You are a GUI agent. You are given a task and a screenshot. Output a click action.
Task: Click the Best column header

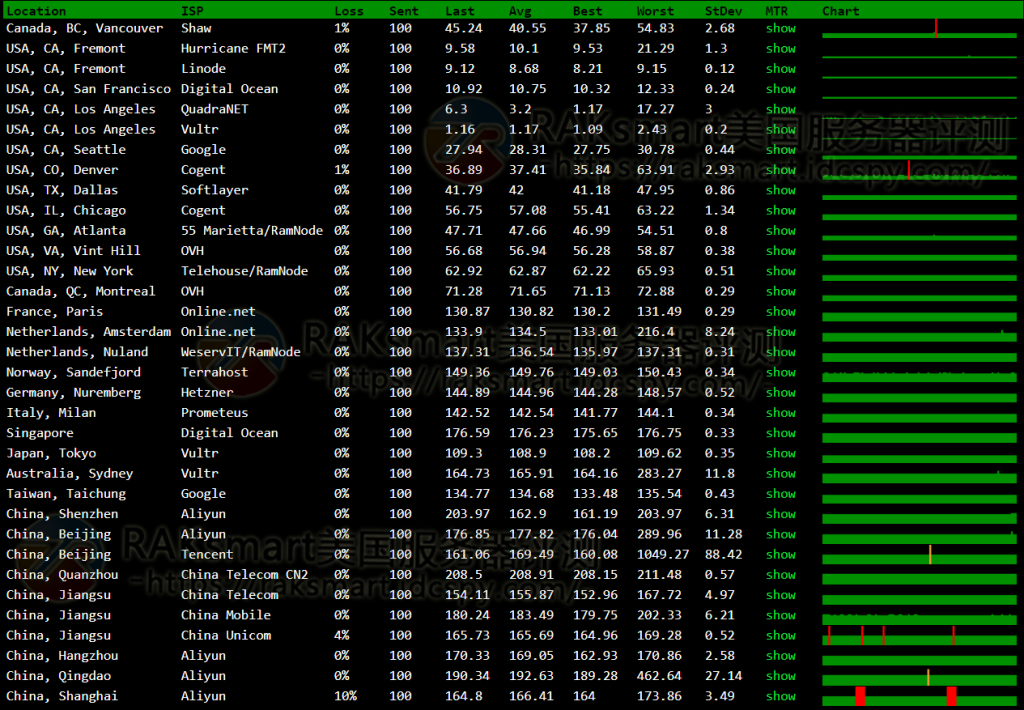tap(588, 11)
